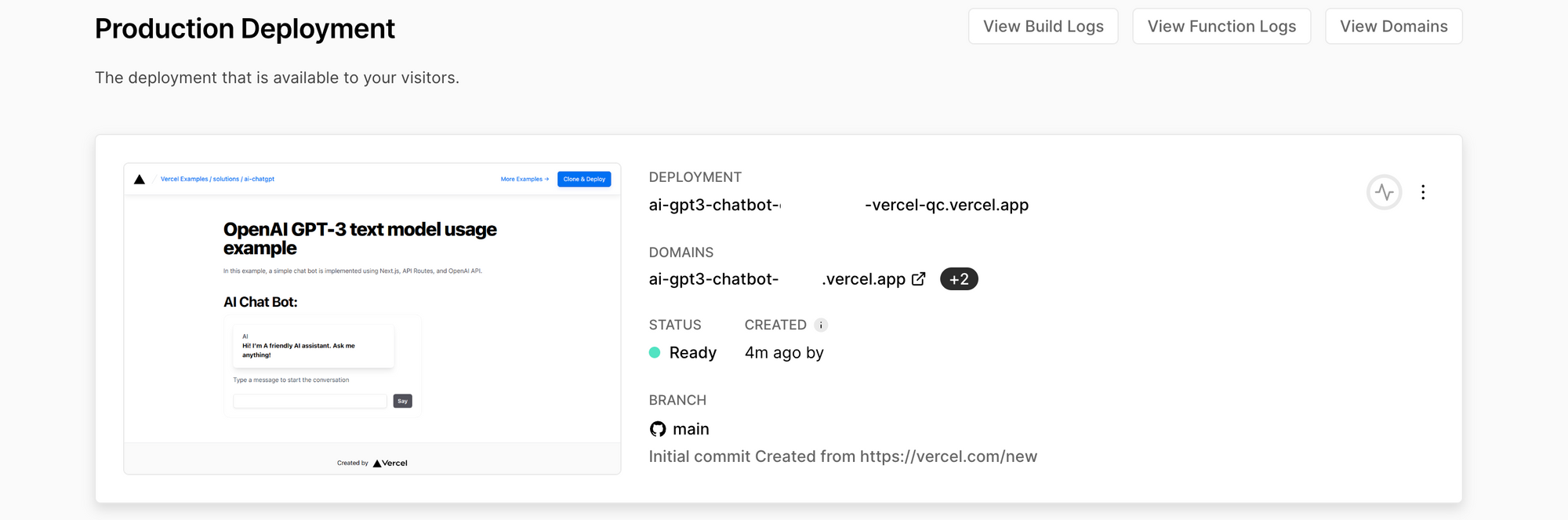Click the Say button in preview
The height and width of the screenshot is (520, 1568).
pyautogui.click(x=403, y=401)
